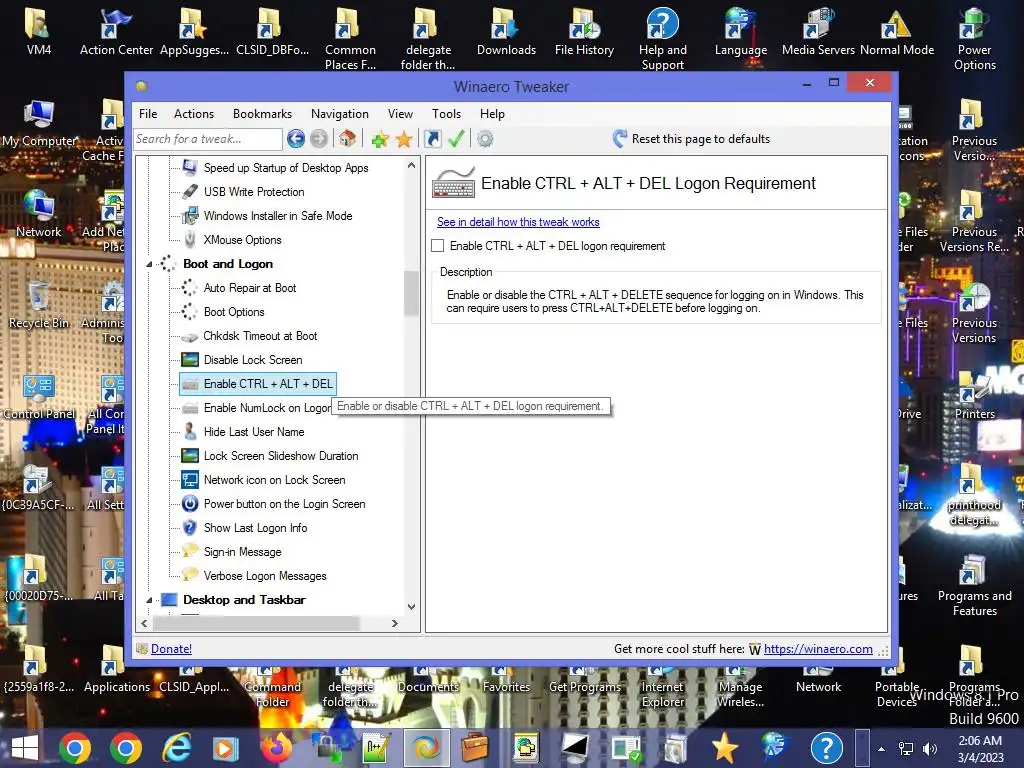Open File History desktop shortcut
The width and height of the screenshot is (1024, 768).
(584, 33)
